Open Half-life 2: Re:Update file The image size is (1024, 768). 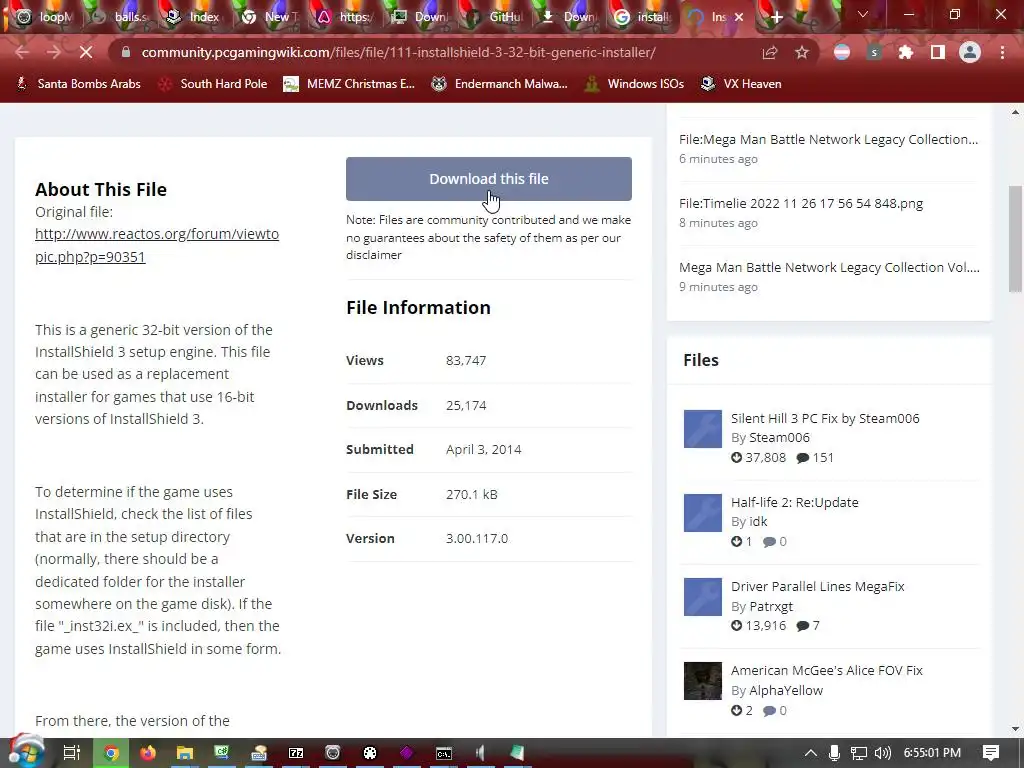(795, 502)
